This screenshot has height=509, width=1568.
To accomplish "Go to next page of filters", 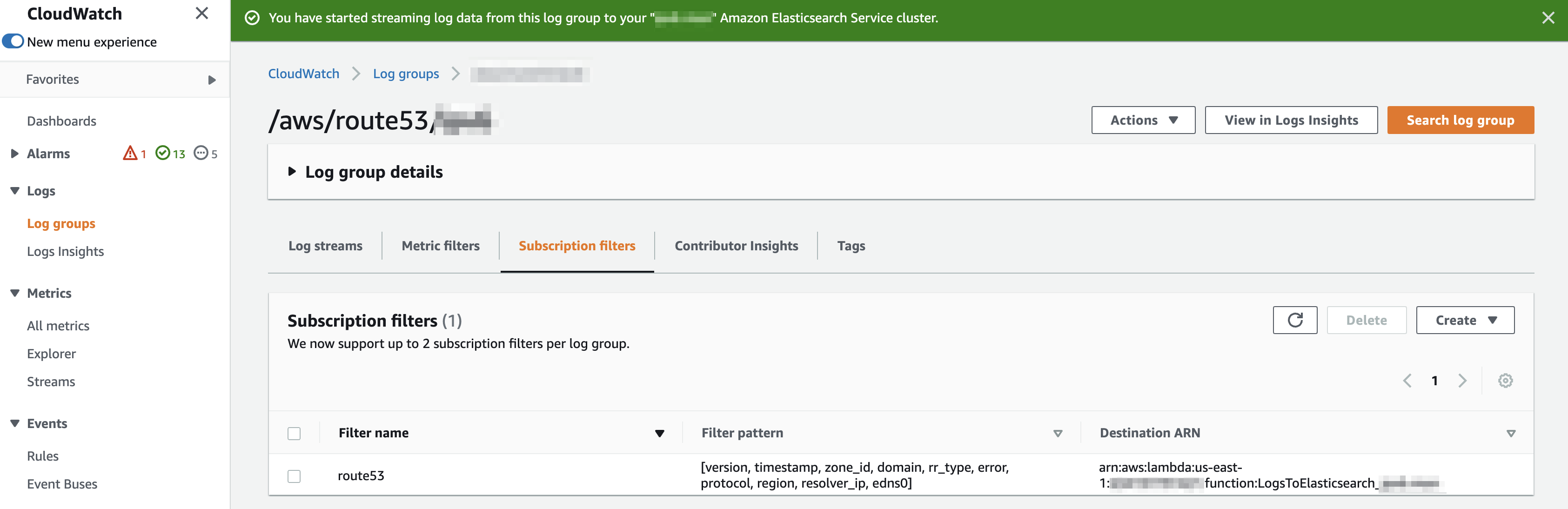I will 1462,381.
